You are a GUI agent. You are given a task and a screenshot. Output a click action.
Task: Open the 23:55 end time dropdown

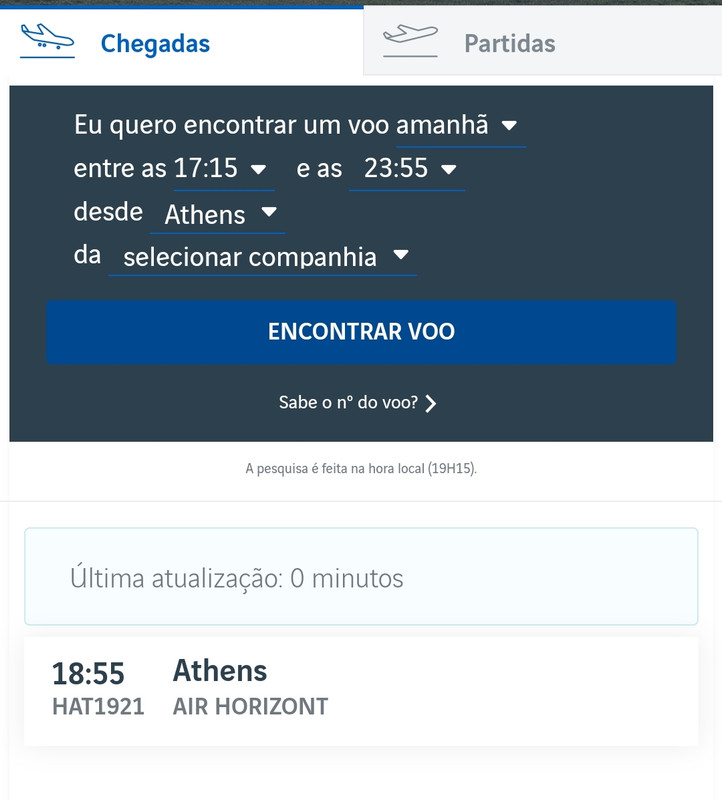pos(407,168)
